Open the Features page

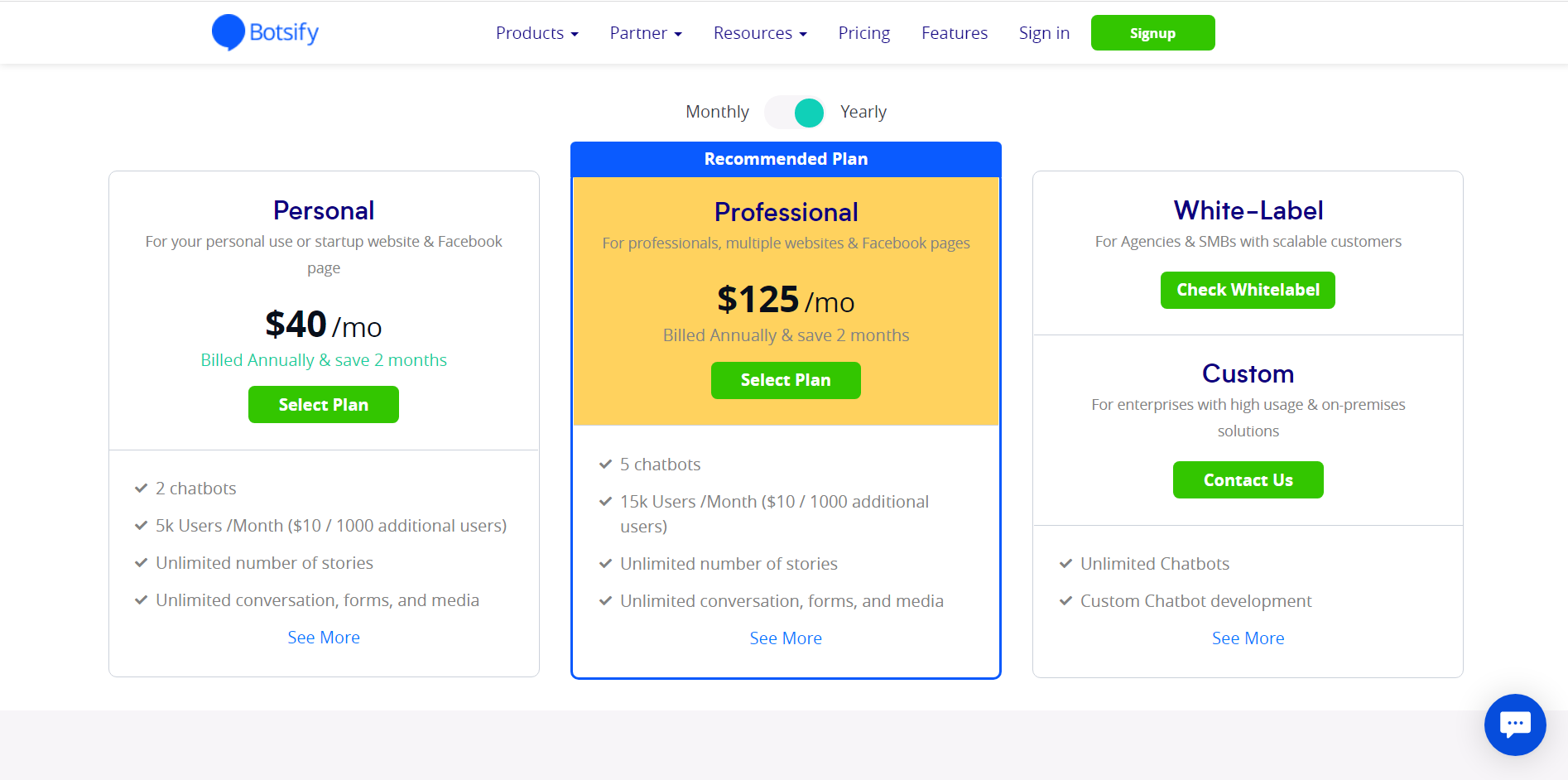pos(954,32)
